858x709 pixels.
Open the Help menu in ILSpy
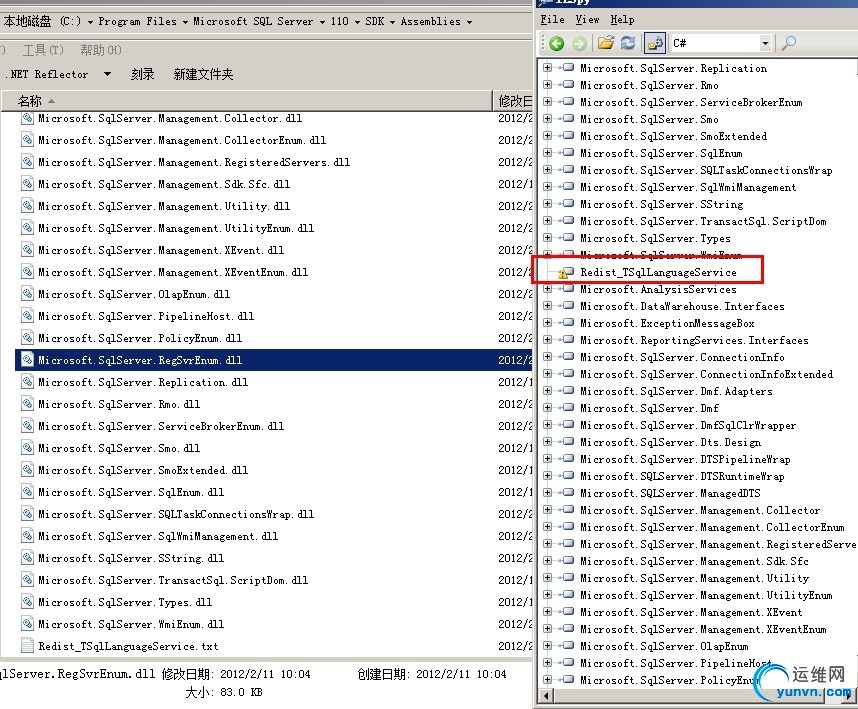[622, 20]
